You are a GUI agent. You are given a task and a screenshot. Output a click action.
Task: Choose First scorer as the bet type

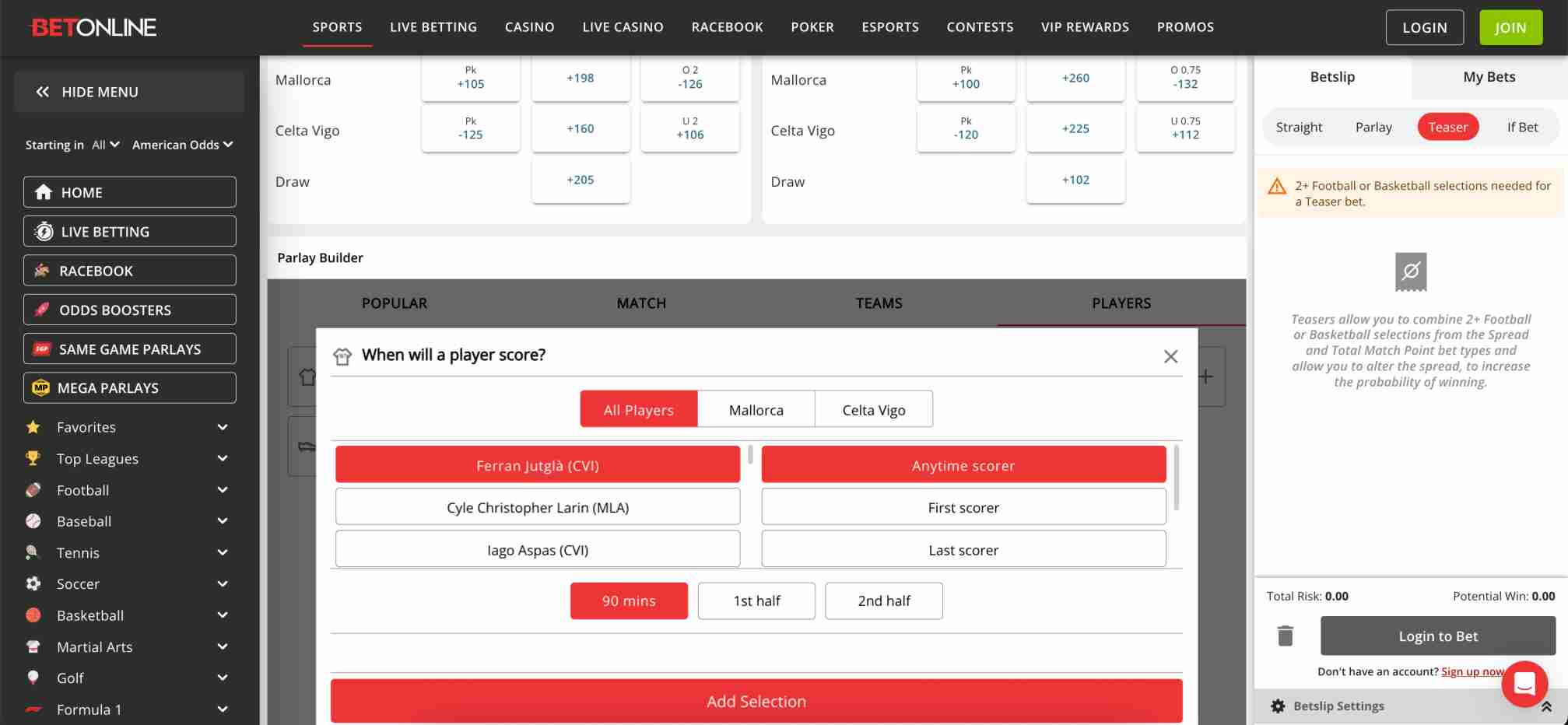click(963, 506)
